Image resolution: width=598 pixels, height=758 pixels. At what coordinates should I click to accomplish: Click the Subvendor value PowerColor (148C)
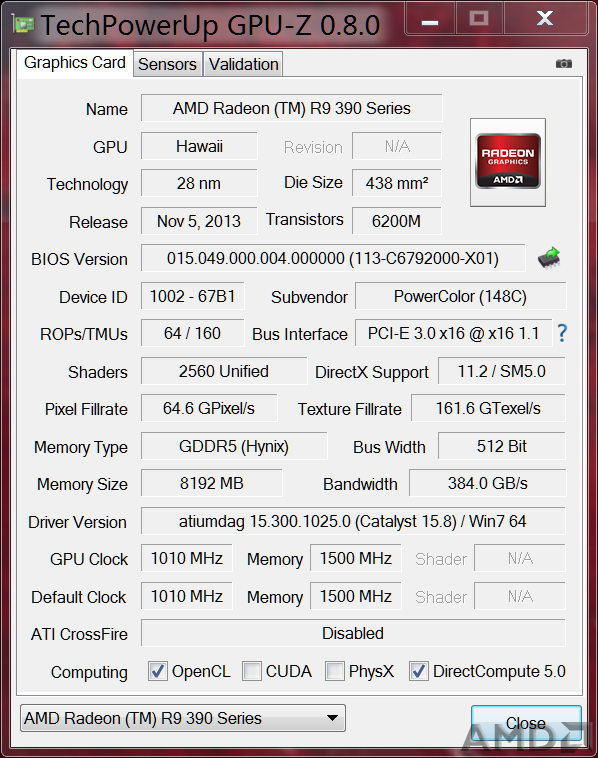tap(460, 296)
